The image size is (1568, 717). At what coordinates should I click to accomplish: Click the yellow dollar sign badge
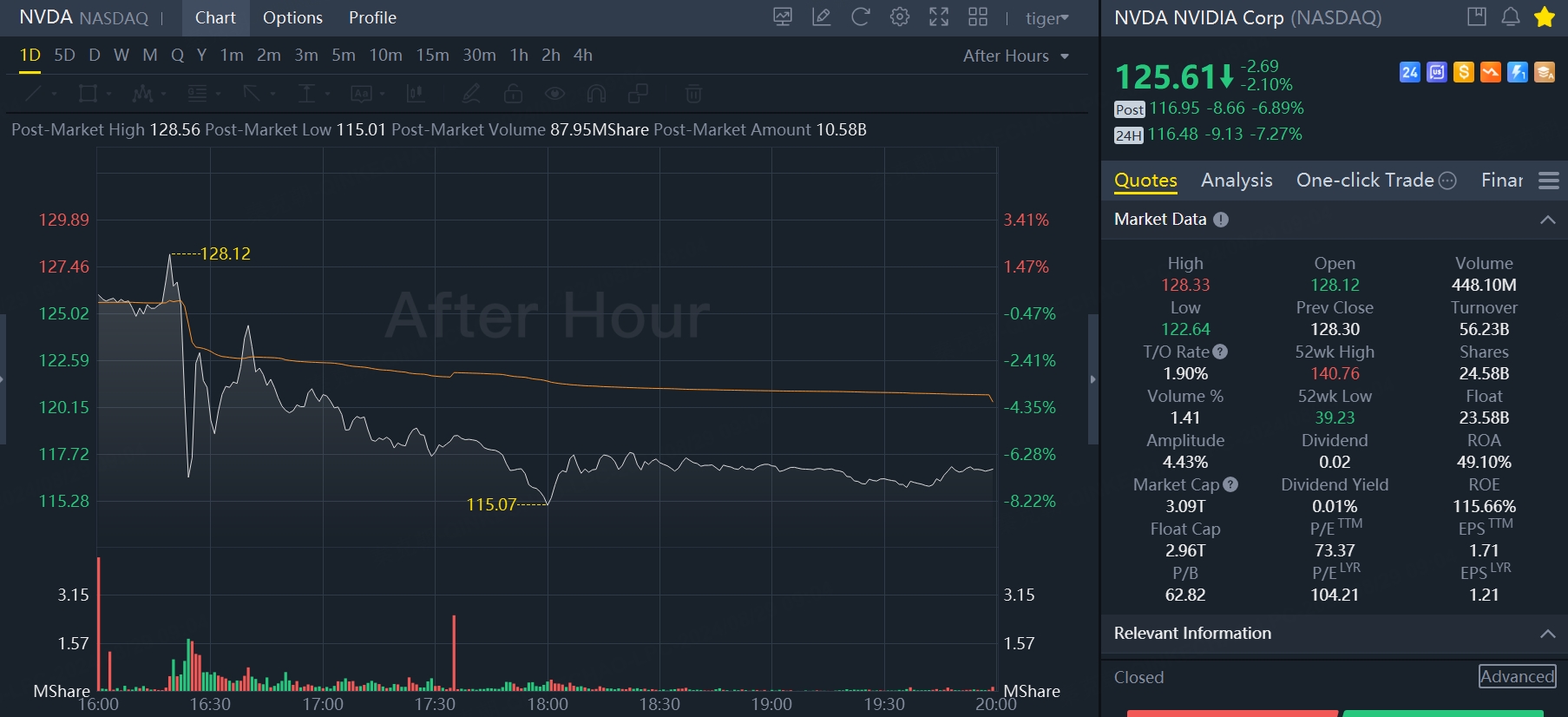(x=1464, y=72)
